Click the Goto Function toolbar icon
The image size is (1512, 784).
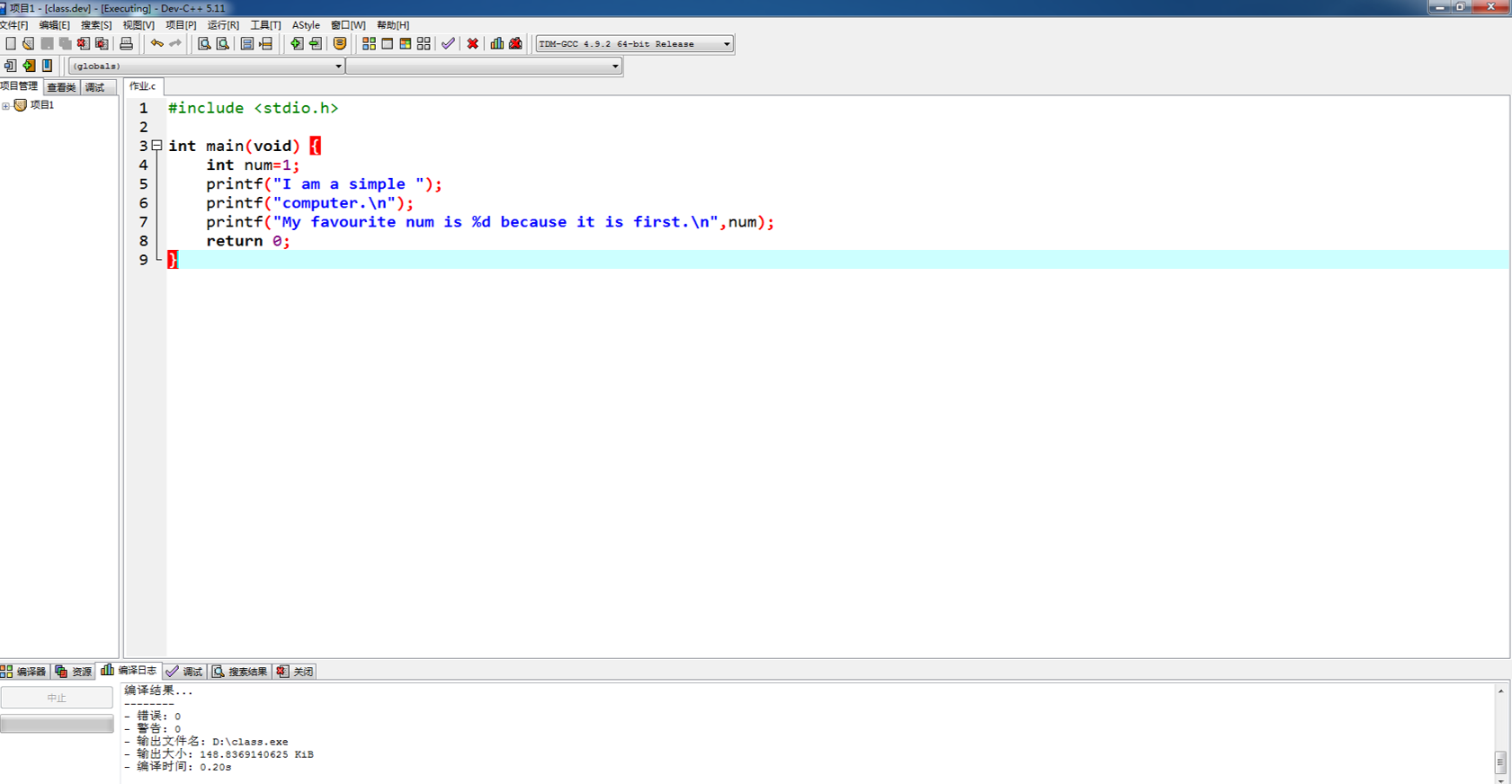click(x=247, y=43)
